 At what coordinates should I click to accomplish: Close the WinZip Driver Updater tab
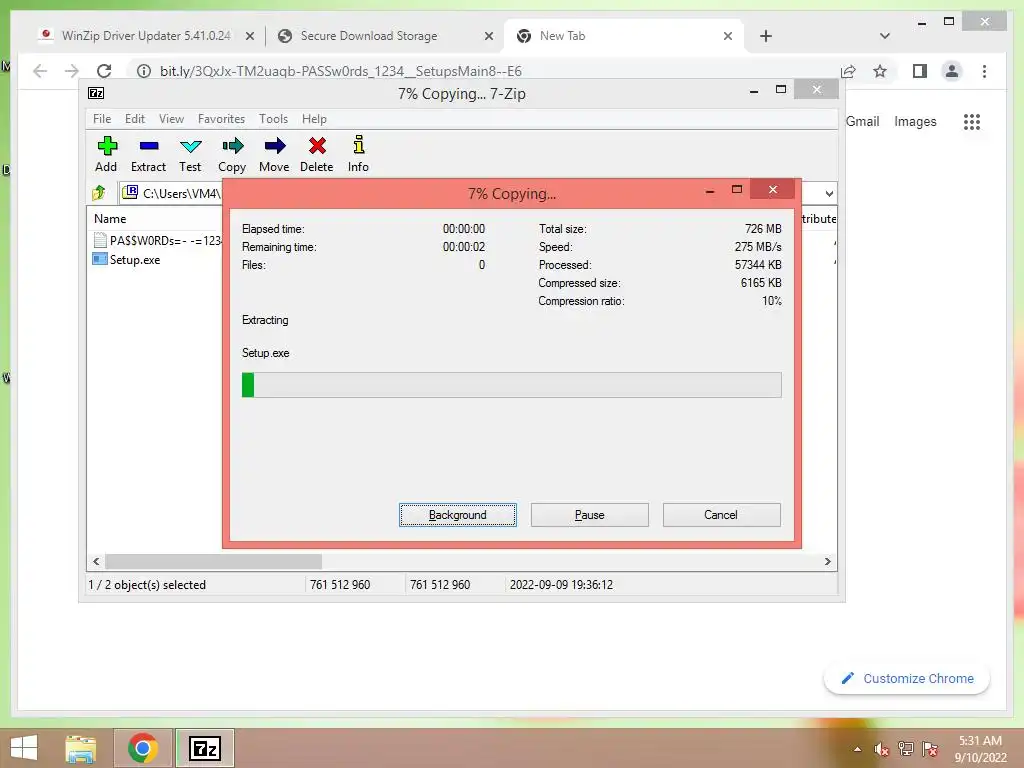249,36
